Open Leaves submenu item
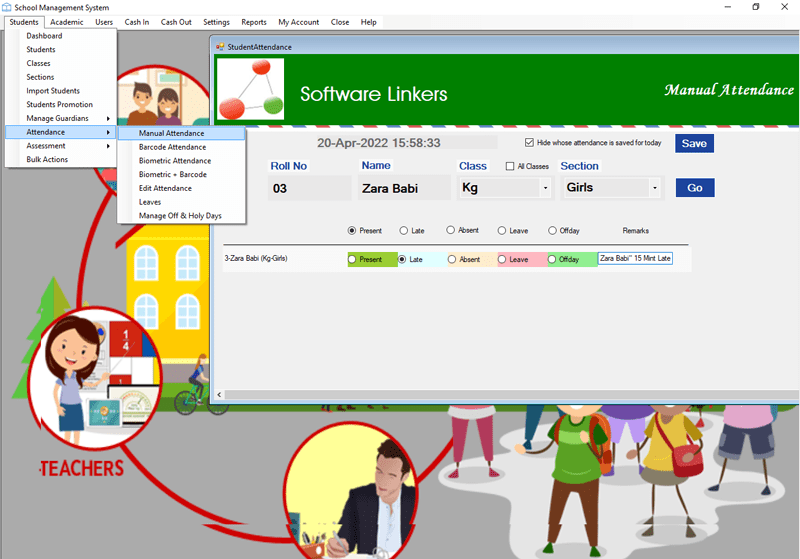Viewport: 800px width, 559px height. pyautogui.click(x=182, y=202)
